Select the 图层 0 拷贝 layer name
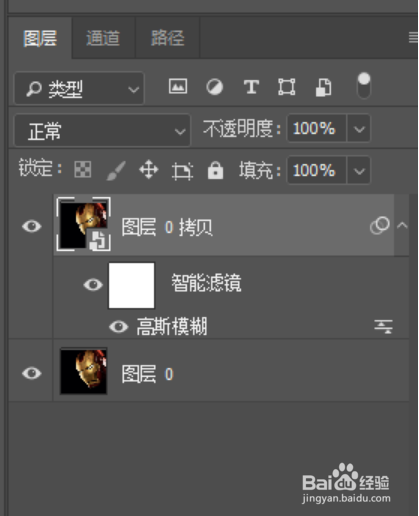Image resolution: width=419 pixels, height=516 pixels. [167, 227]
